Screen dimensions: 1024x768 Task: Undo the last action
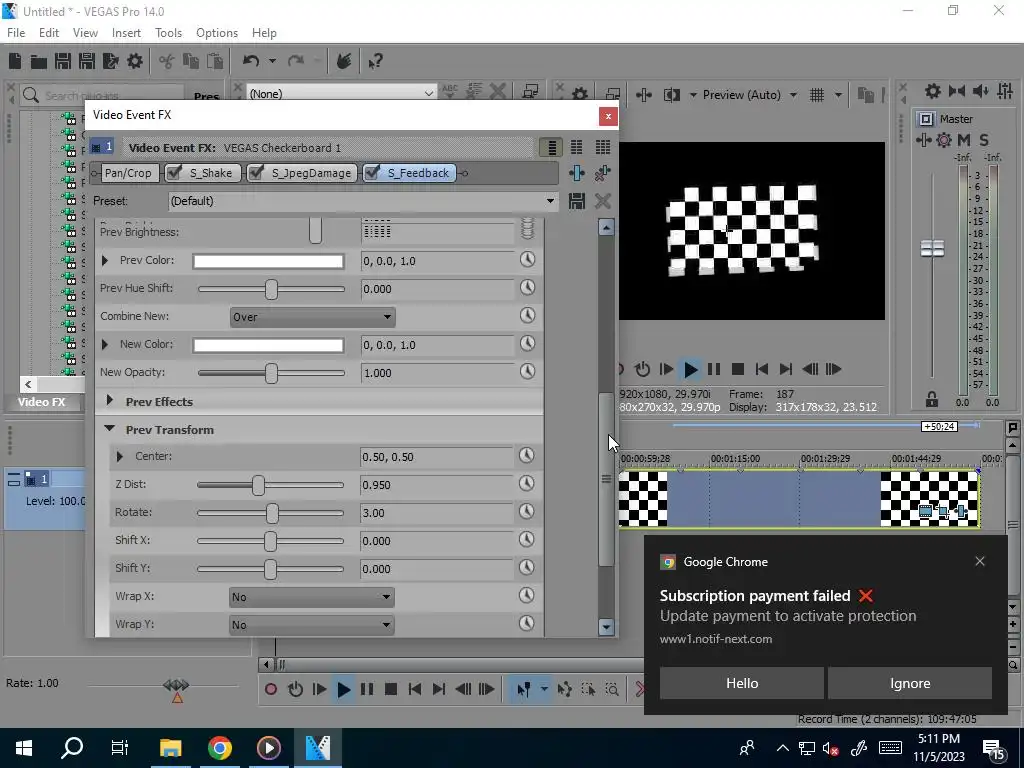tap(251, 61)
